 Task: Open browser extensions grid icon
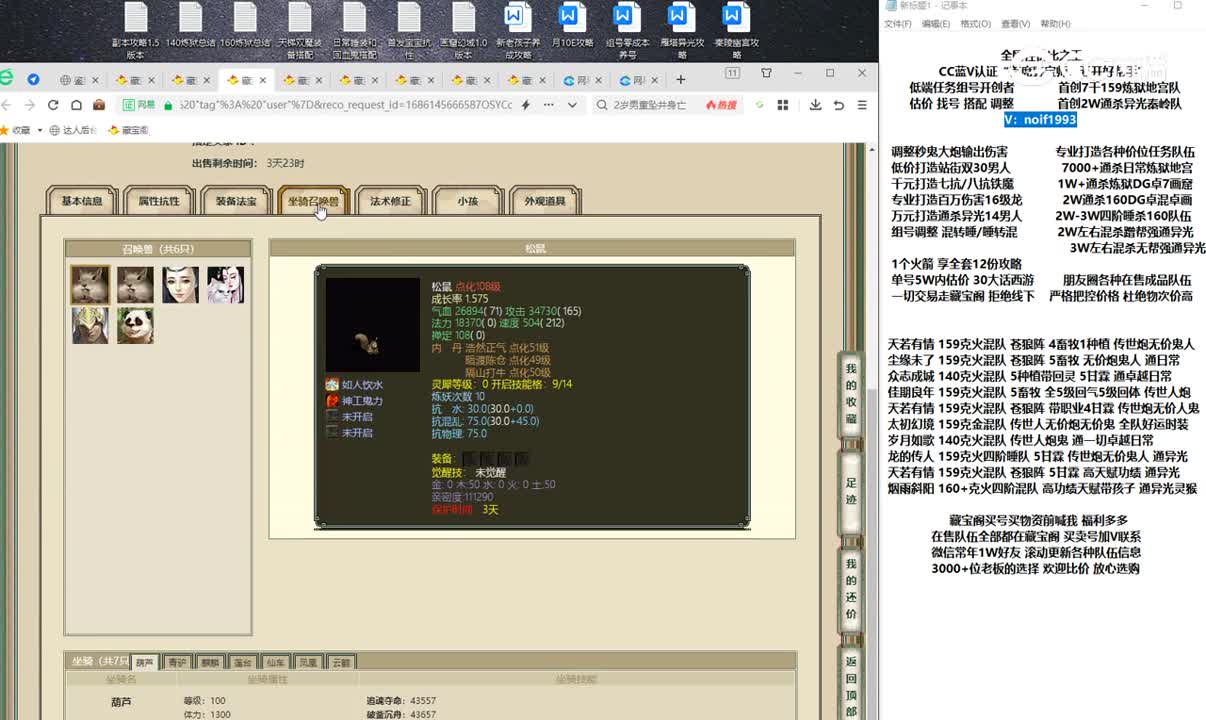point(783,105)
